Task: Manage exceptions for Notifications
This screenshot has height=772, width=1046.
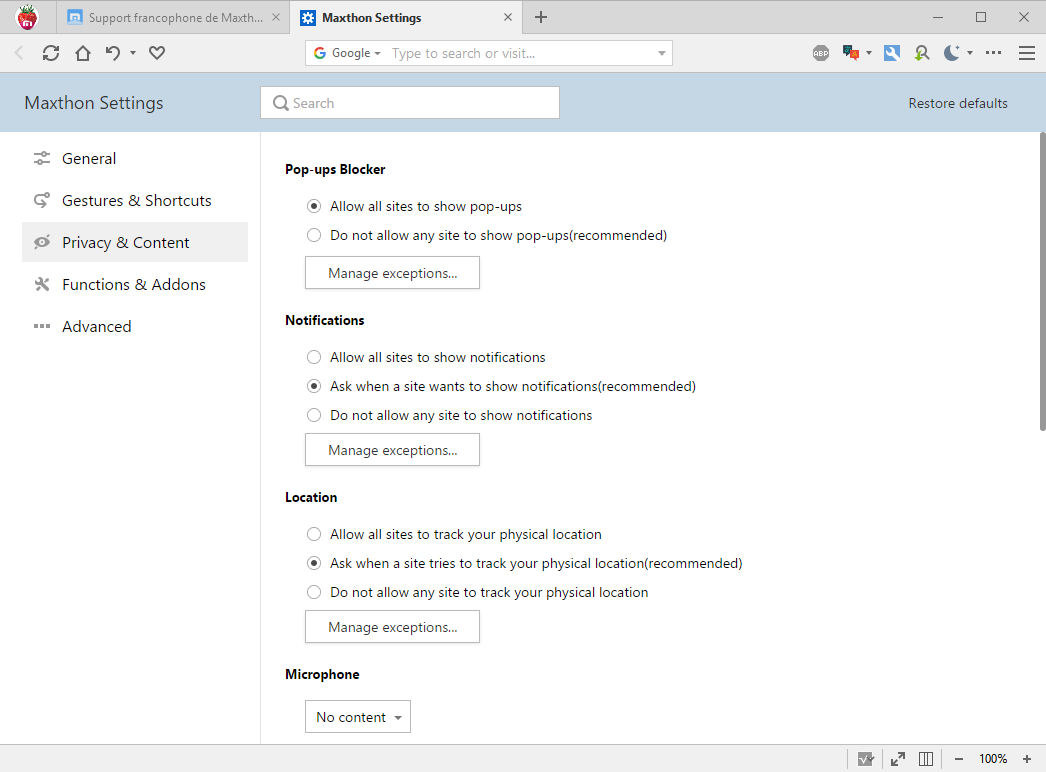Action: point(392,450)
